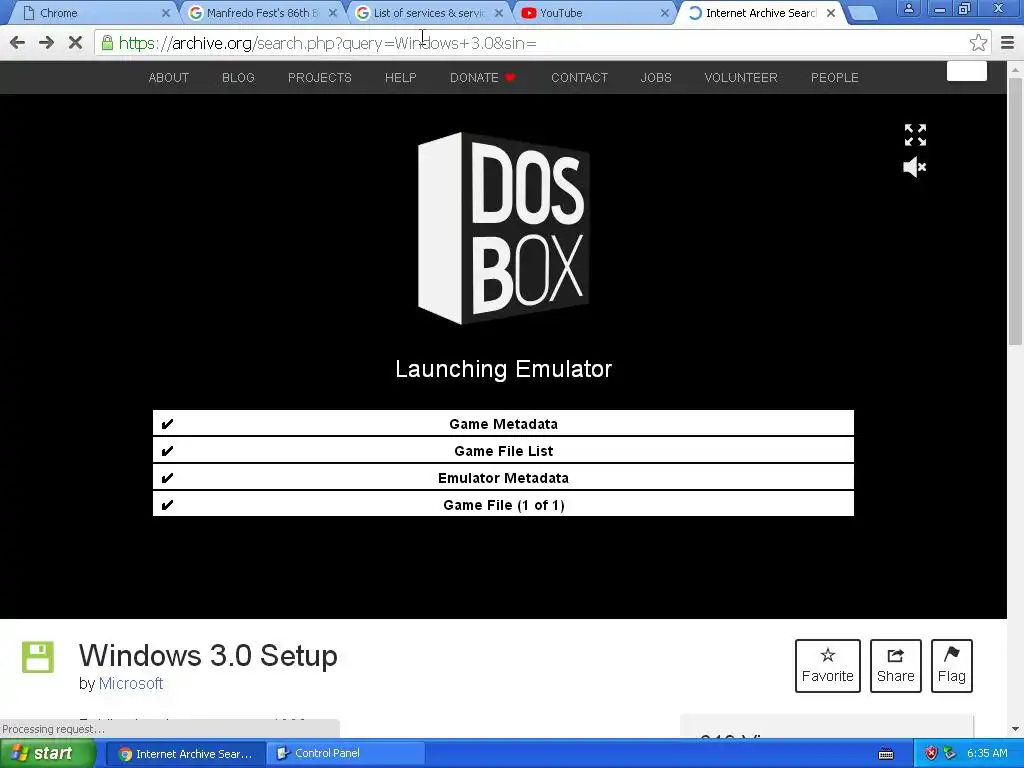Flag this item
This screenshot has height=768, width=1024.
[952, 665]
